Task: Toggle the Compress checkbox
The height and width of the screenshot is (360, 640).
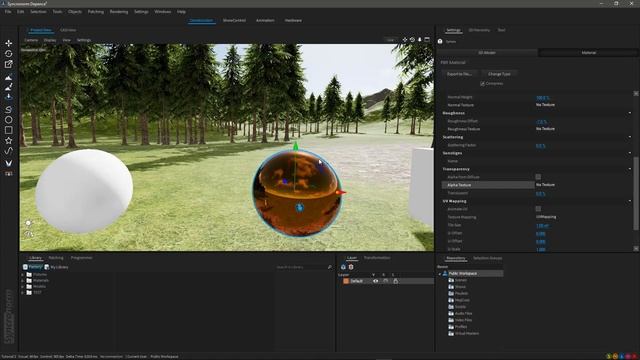Action: click(x=482, y=84)
